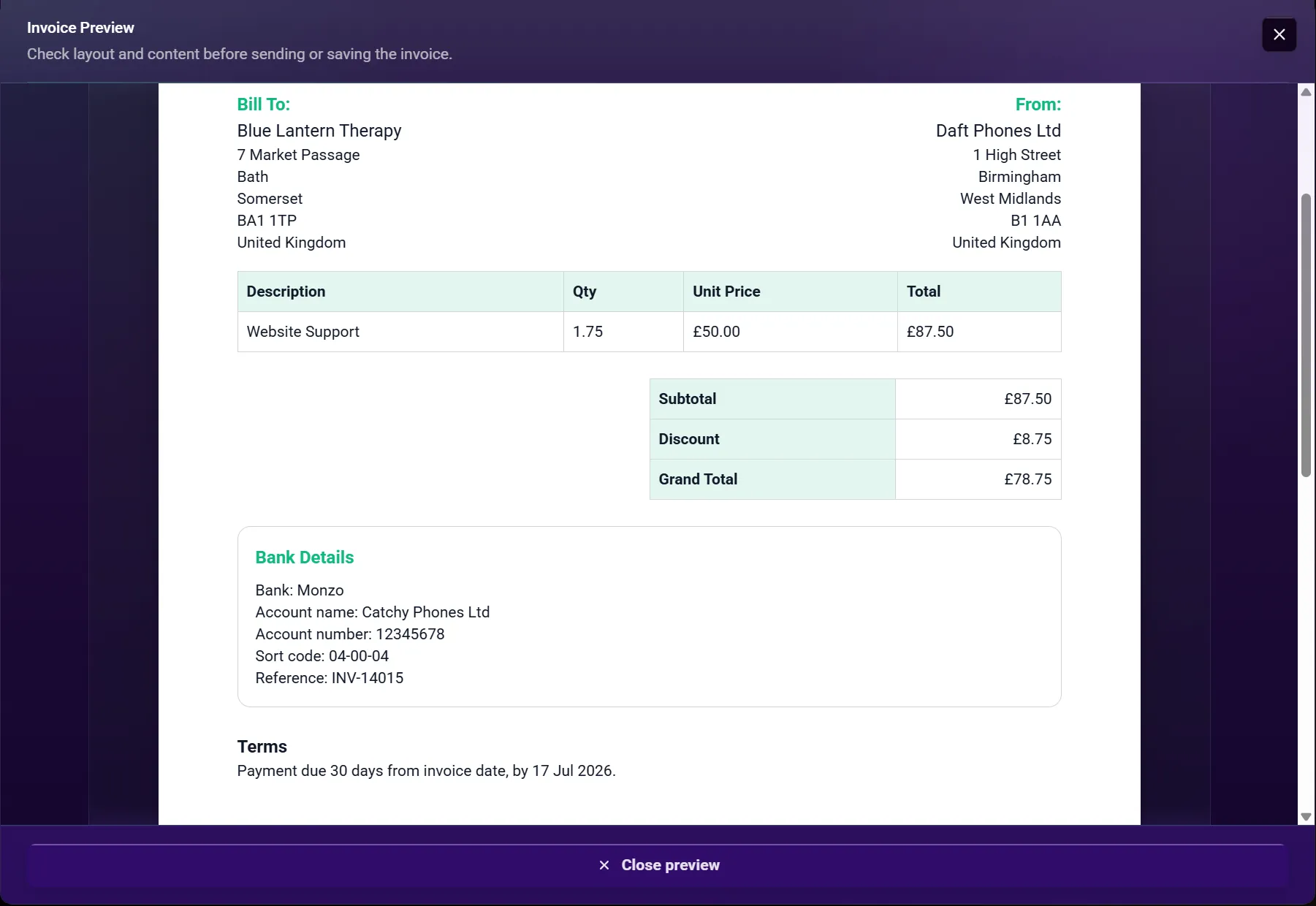Click the £50.00 unit price cell
Viewport: 1316px width, 906px height.
(790, 332)
